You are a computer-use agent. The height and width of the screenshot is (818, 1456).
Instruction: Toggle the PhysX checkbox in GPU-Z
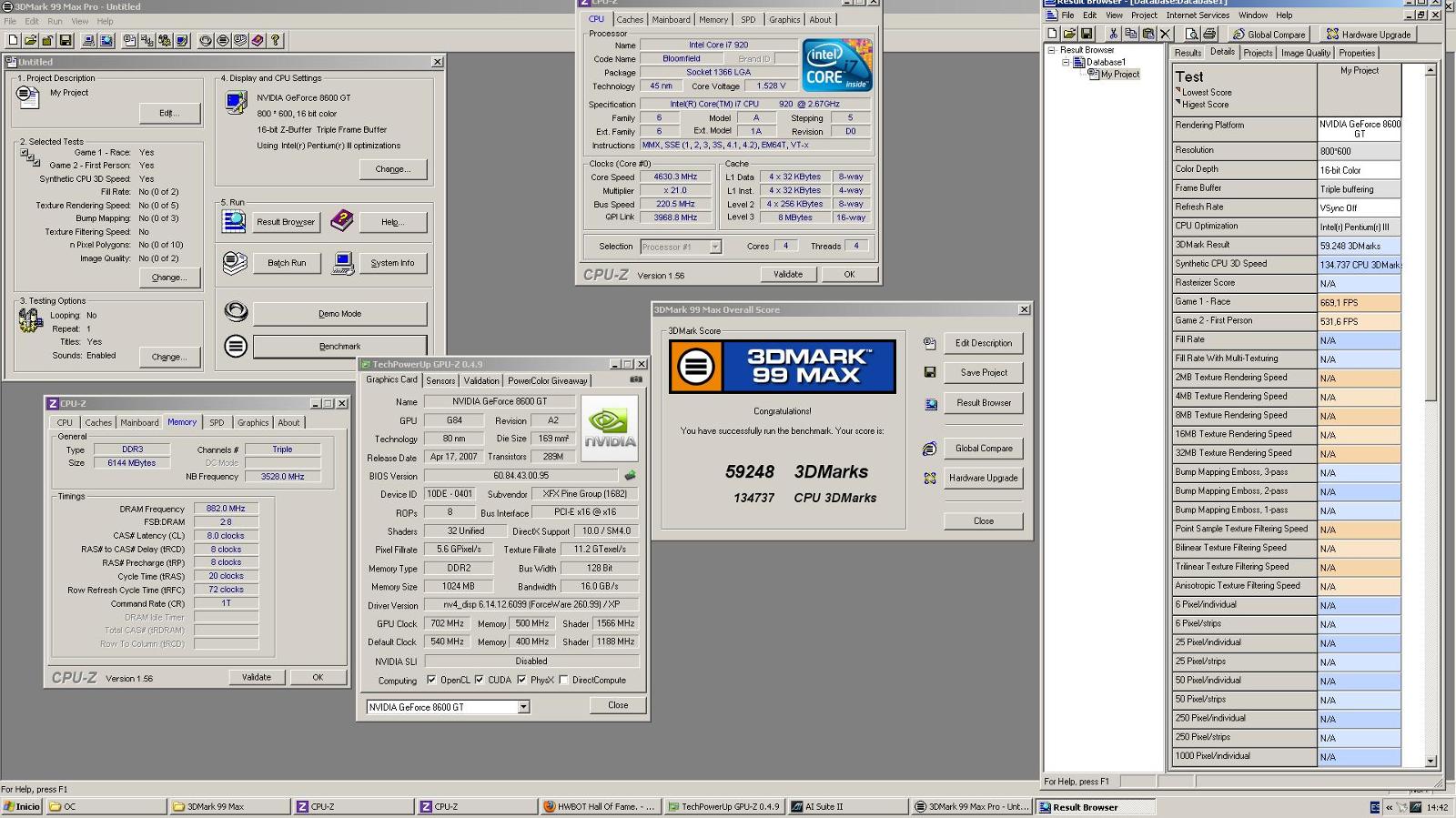(521, 680)
